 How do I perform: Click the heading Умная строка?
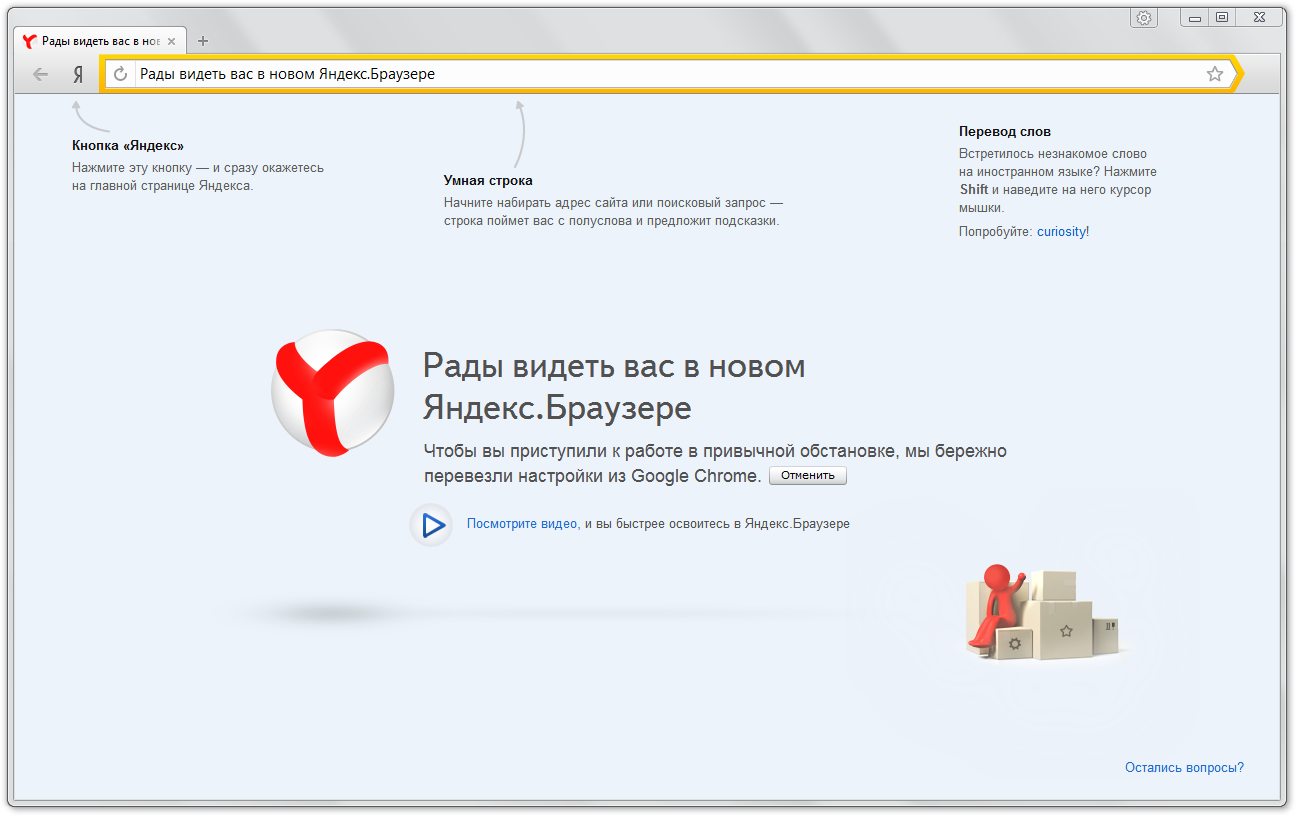tap(488, 181)
